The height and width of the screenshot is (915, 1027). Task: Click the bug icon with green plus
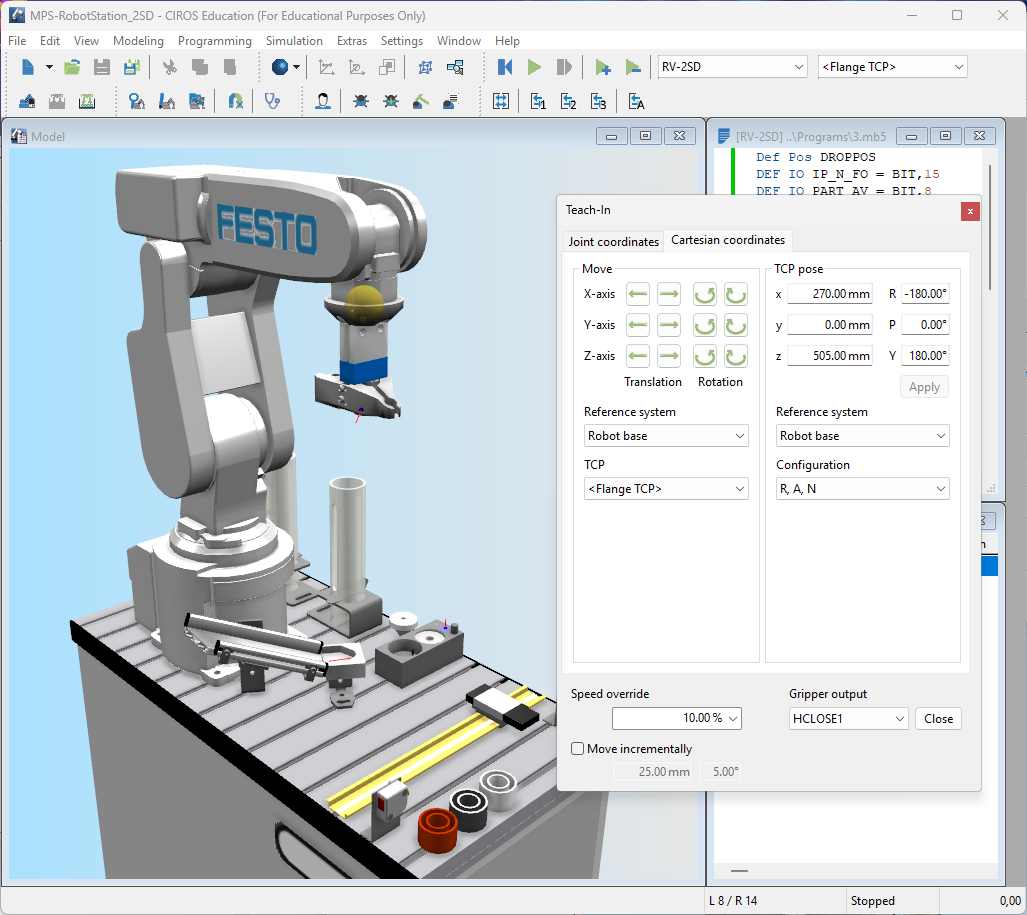point(390,102)
